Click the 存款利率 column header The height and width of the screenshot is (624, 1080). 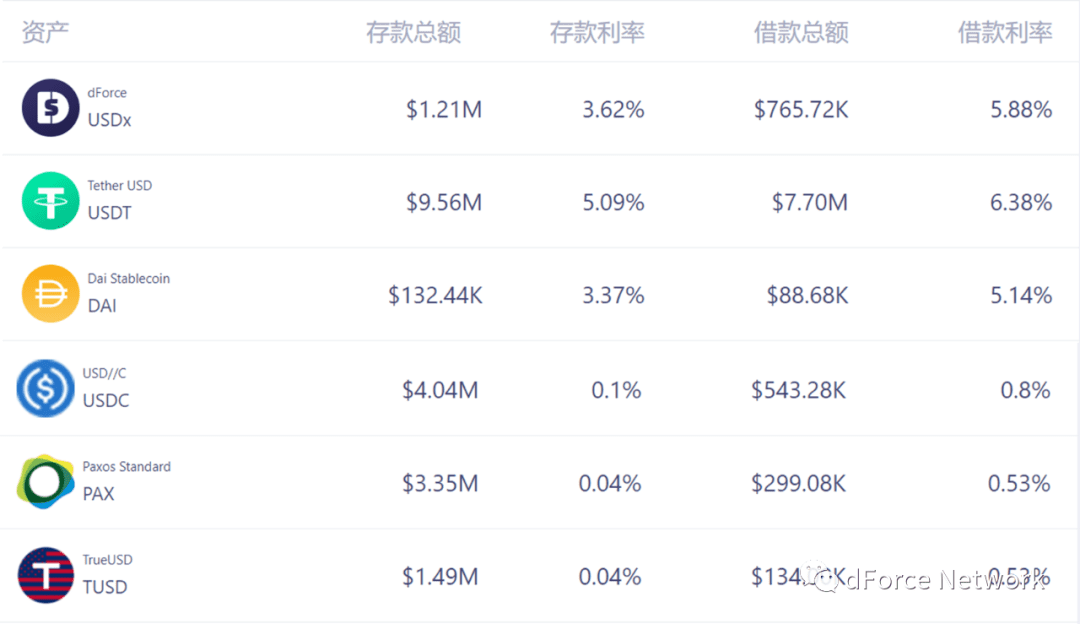point(597,32)
